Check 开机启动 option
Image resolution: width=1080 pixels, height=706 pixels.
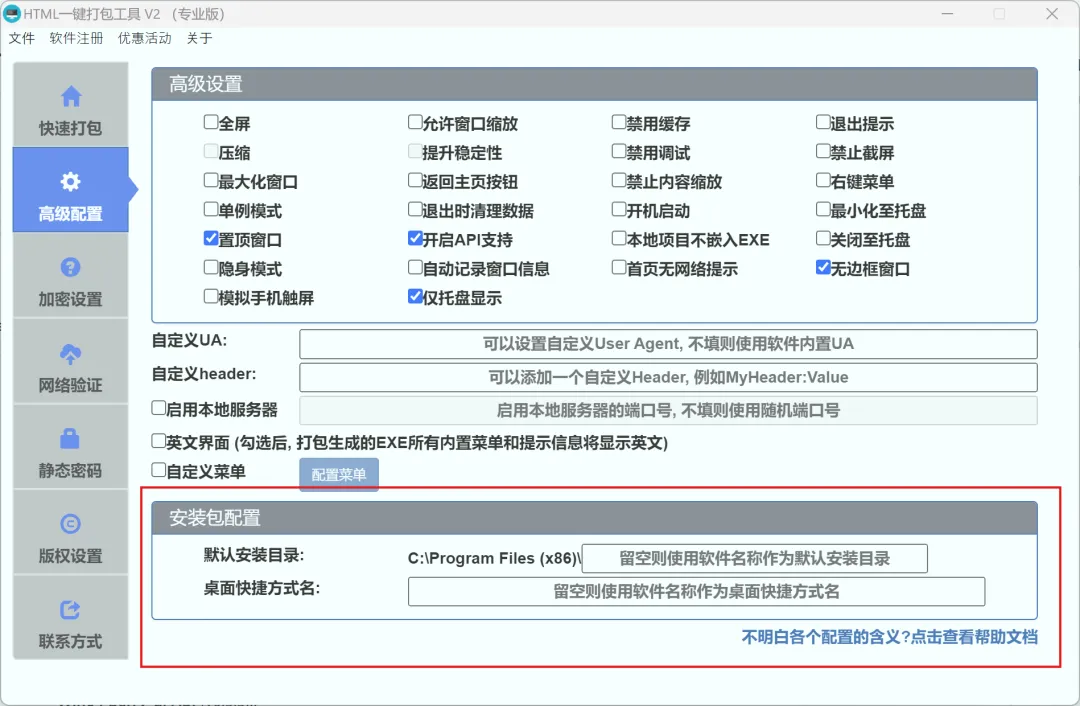[x=619, y=209]
